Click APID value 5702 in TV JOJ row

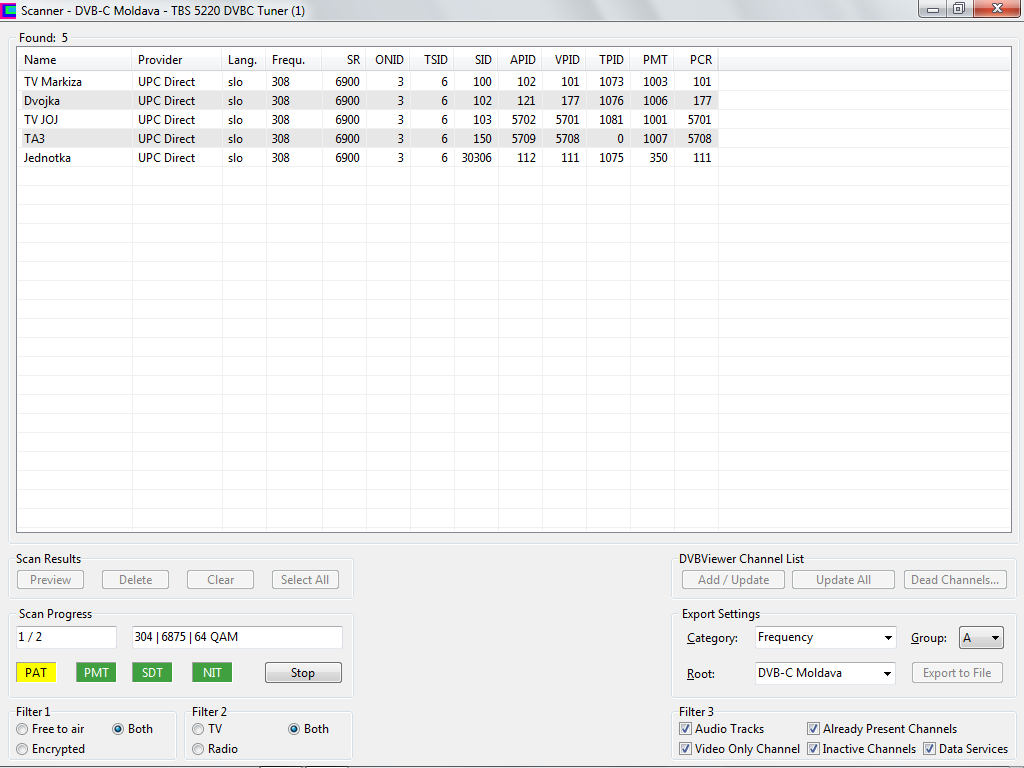(524, 120)
